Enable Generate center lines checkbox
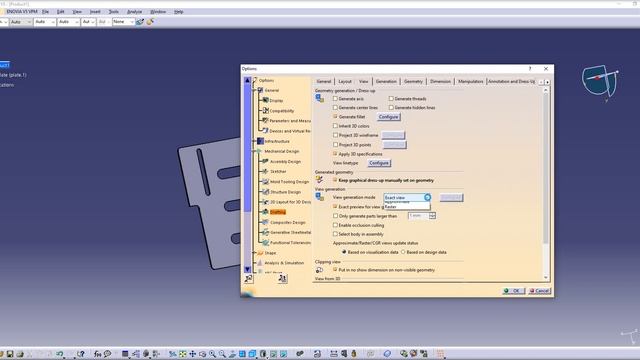640x360 pixels. point(335,107)
